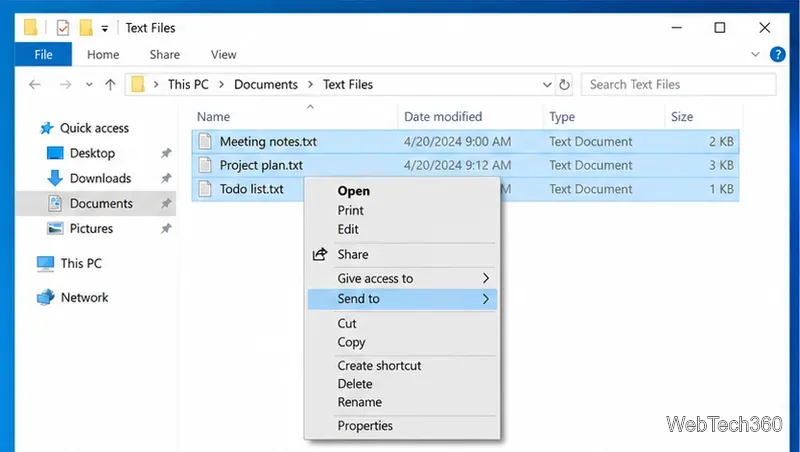Switch to the Share ribbon tab

click(x=165, y=55)
